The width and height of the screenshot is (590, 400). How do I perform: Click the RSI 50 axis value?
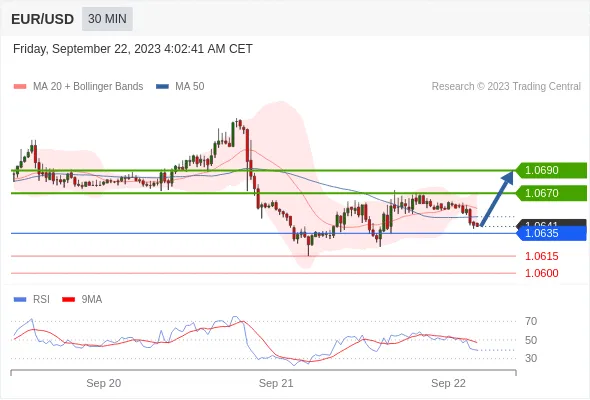click(531, 340)
